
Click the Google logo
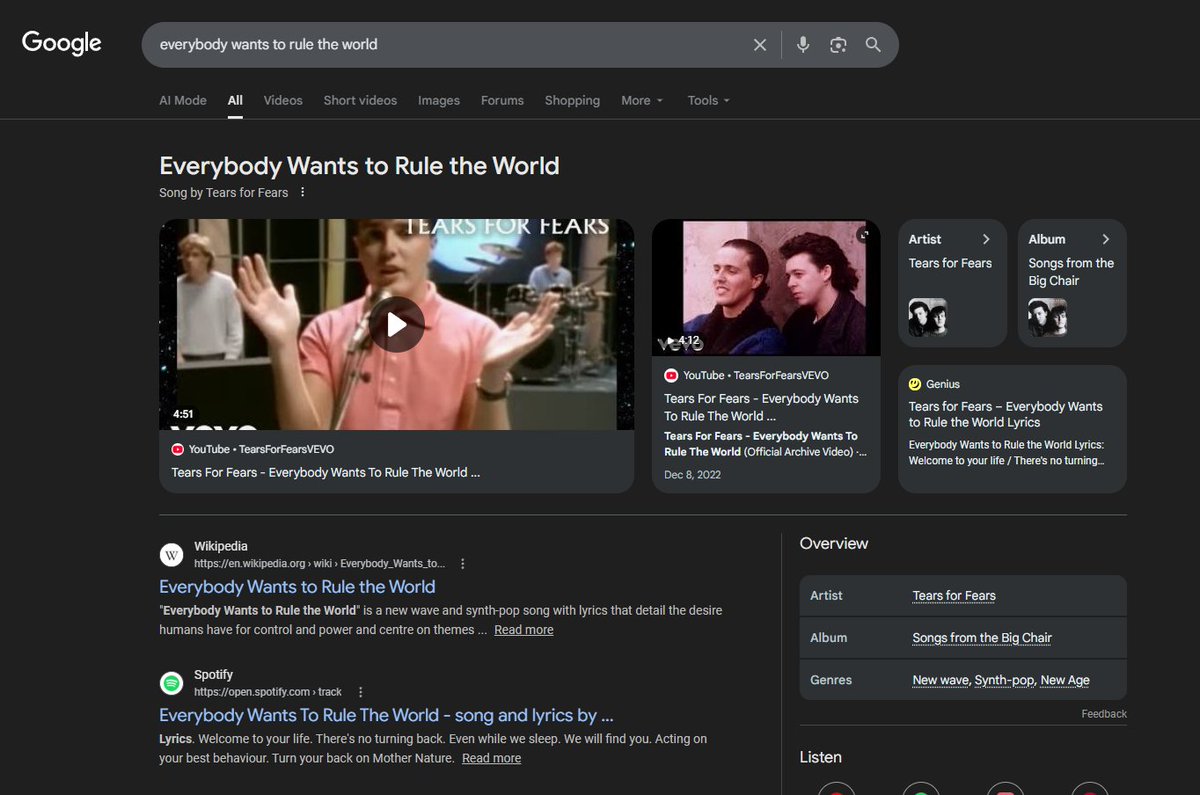(x=62, y=43)
